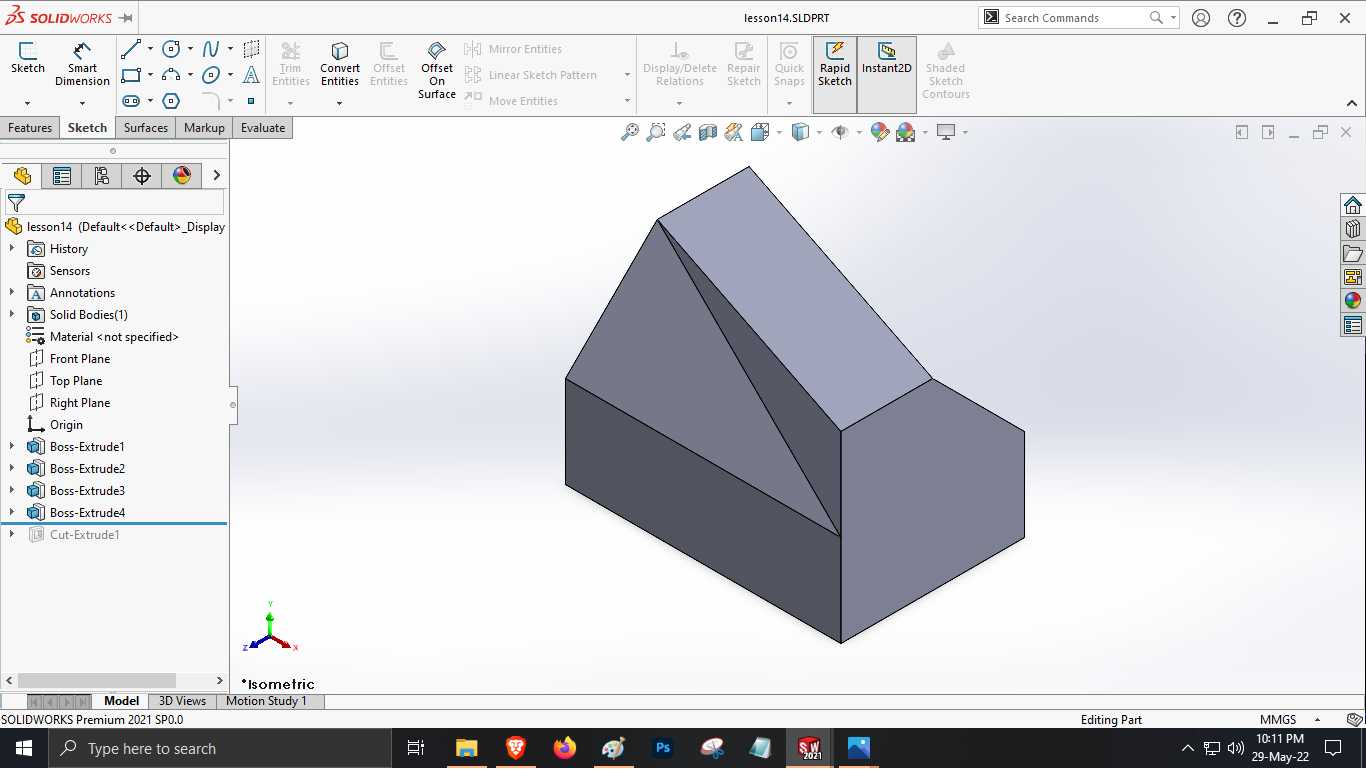Image resolution: width=1366 pixels, height=780 pixels.
Task: Open the Design Library task pane icon
Action: pyautogui.click(x=1353, y=229)
